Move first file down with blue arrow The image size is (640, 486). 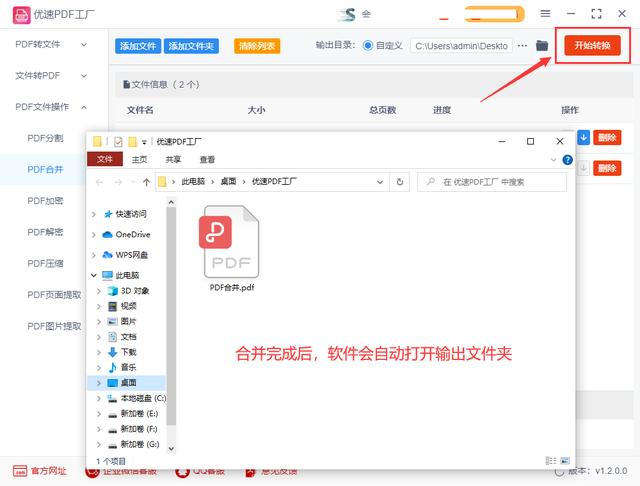pyautogui.click(x=584, y=138)
